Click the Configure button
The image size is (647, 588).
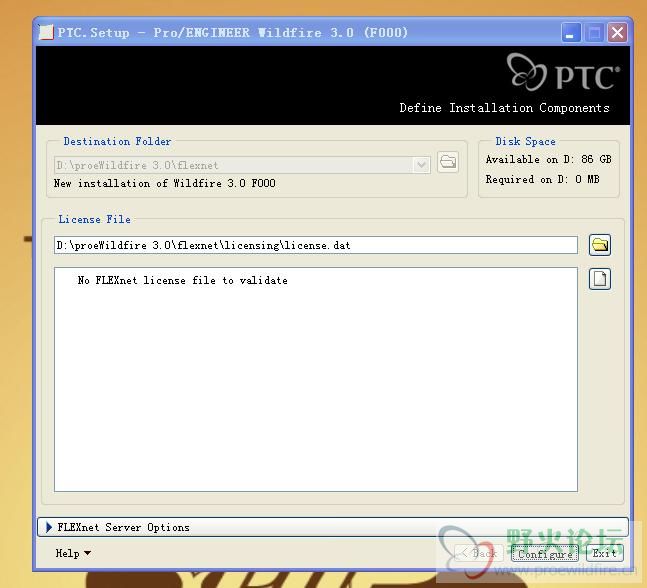coord(545,554)
